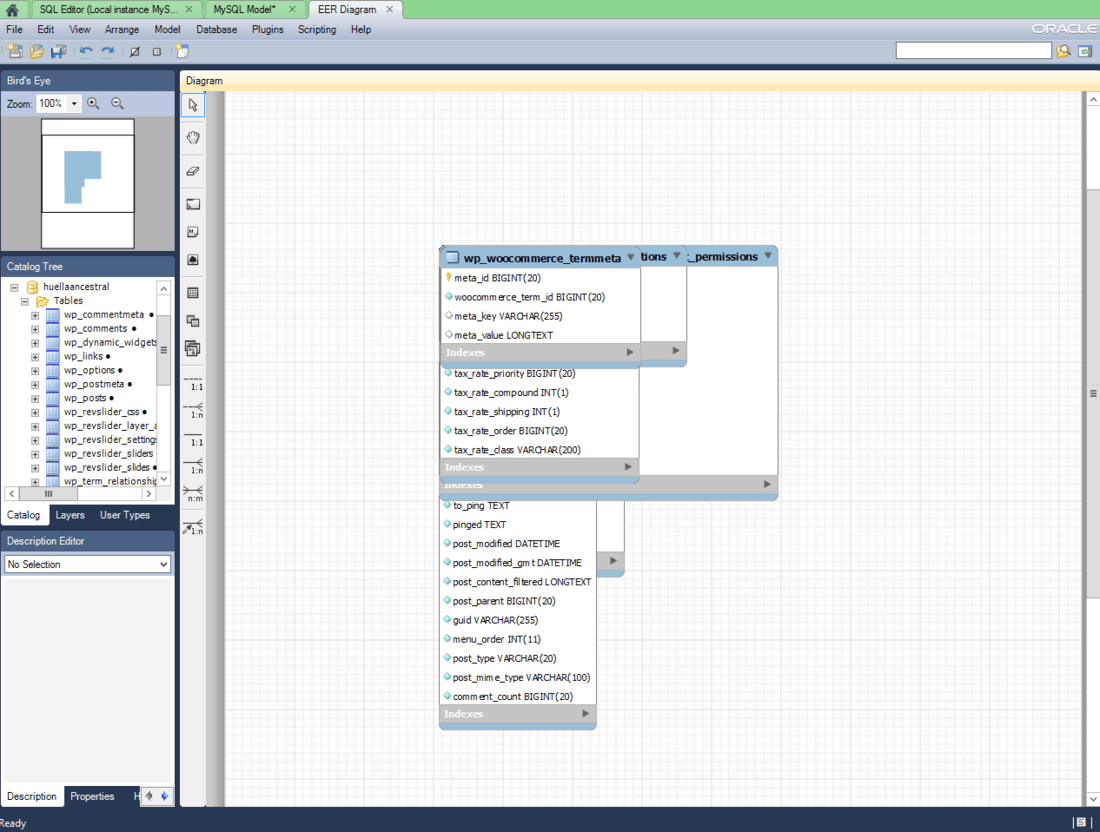The width and height of the screenshot is (1100, 832).
Task: Click the catalog tree horizontal scrollbar
Action: tap(79, 494)
